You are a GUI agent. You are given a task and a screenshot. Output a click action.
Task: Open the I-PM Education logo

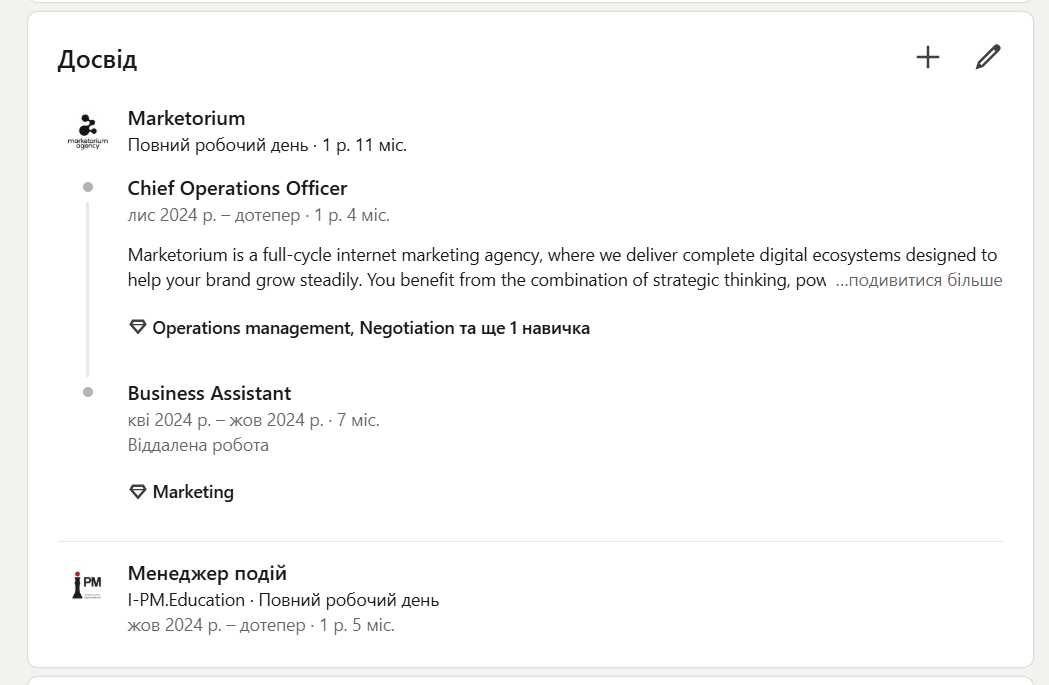88,586
